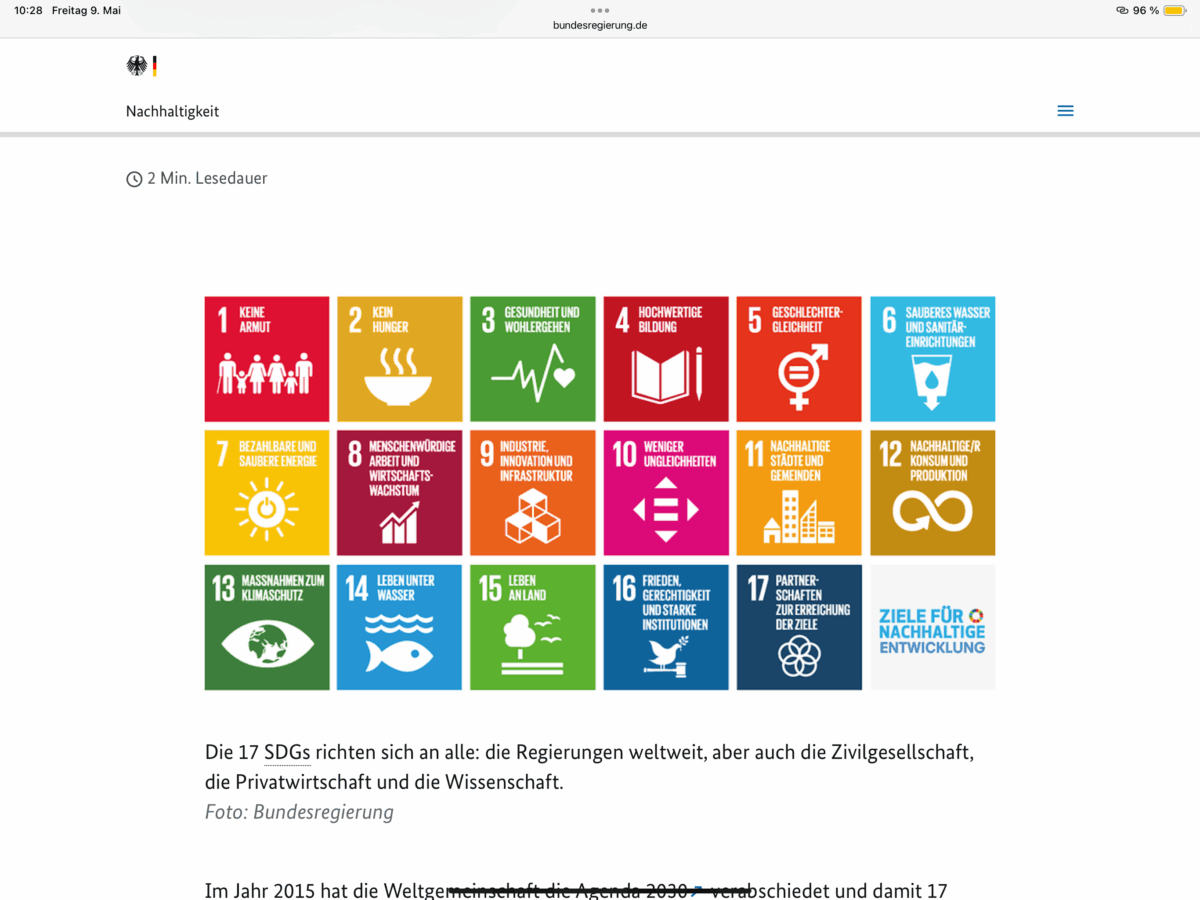Select SDG tile 4 Hochwertige Bildung
Screen dimensions: 1200x900
pyautogui.click(x=666, y=359)
